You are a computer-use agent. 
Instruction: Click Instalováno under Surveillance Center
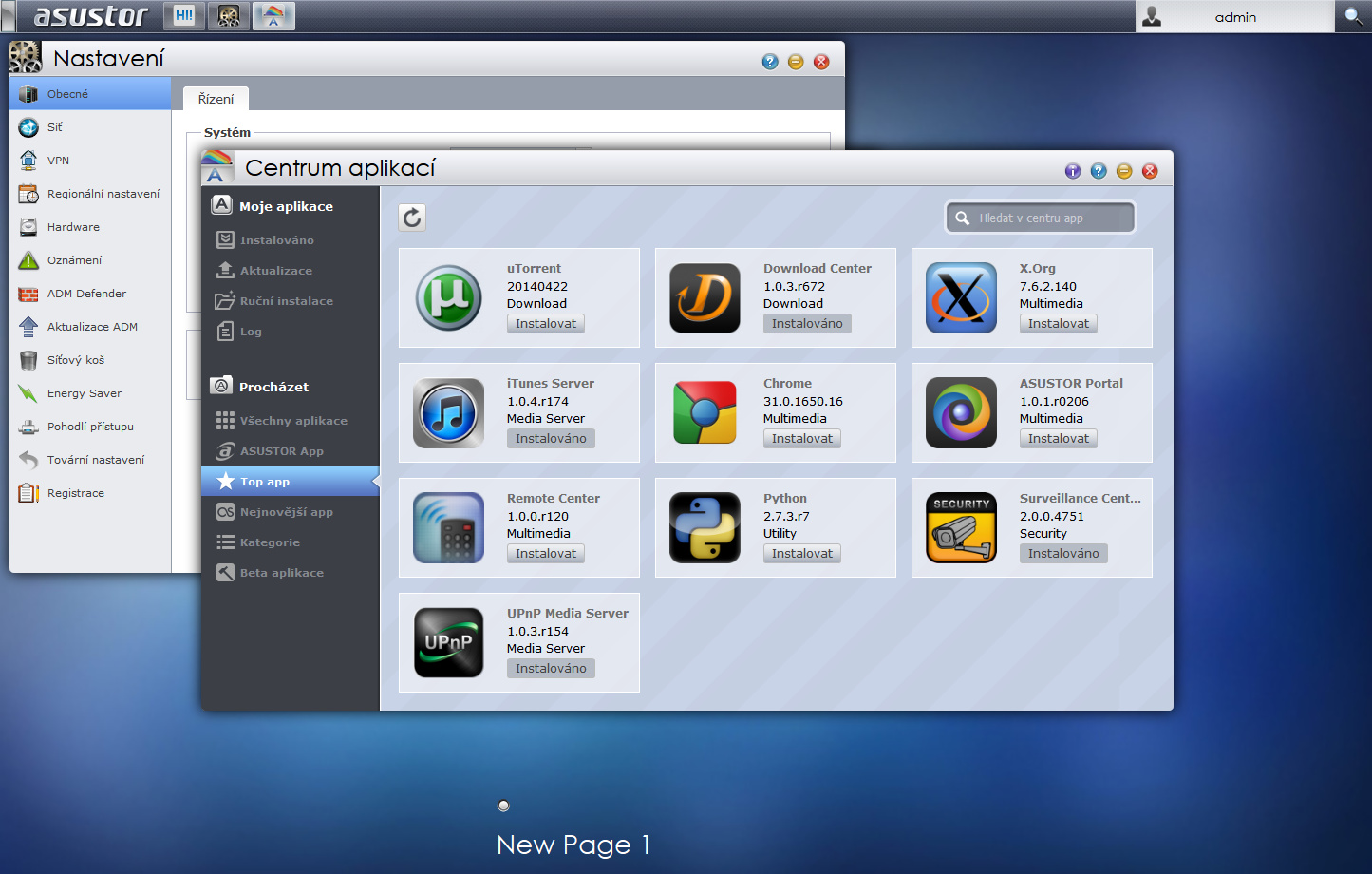click(x=1063, y=553)
